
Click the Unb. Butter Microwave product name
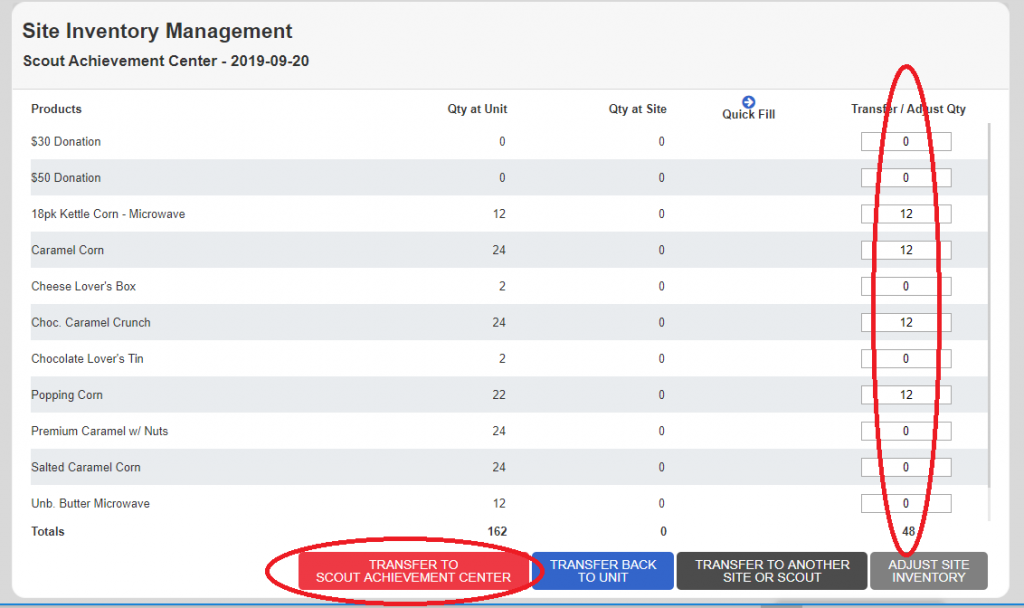pos(90,504)
